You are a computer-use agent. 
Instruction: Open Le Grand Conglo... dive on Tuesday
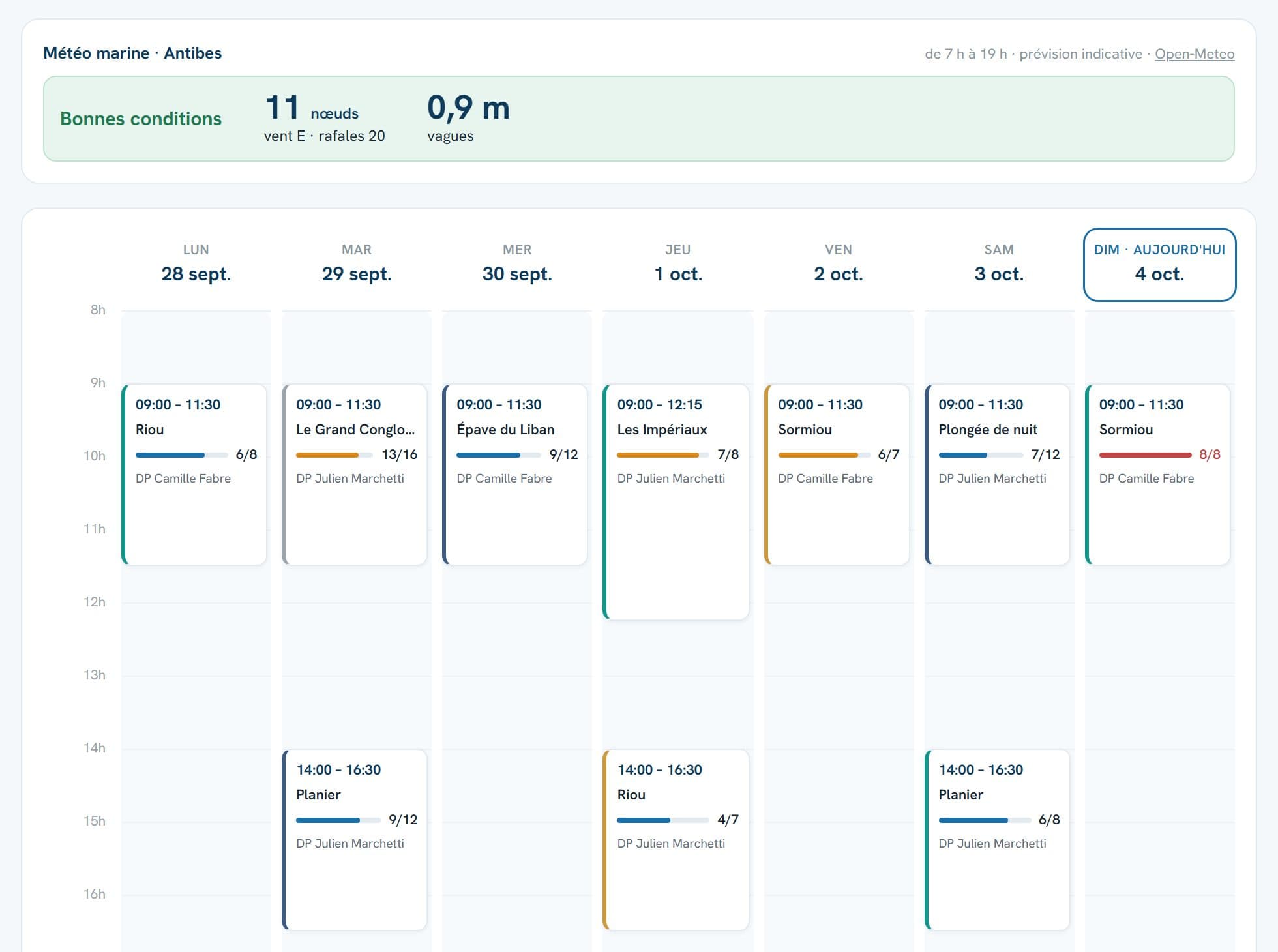click(355, 475)
